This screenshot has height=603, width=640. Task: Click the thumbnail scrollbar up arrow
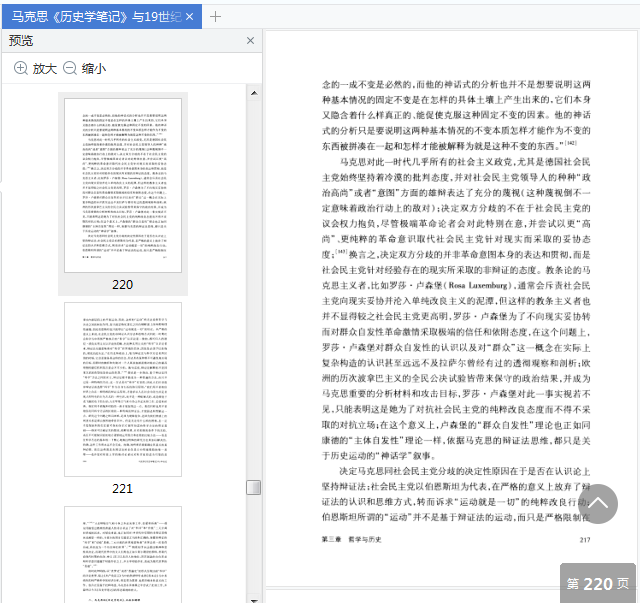254,93
